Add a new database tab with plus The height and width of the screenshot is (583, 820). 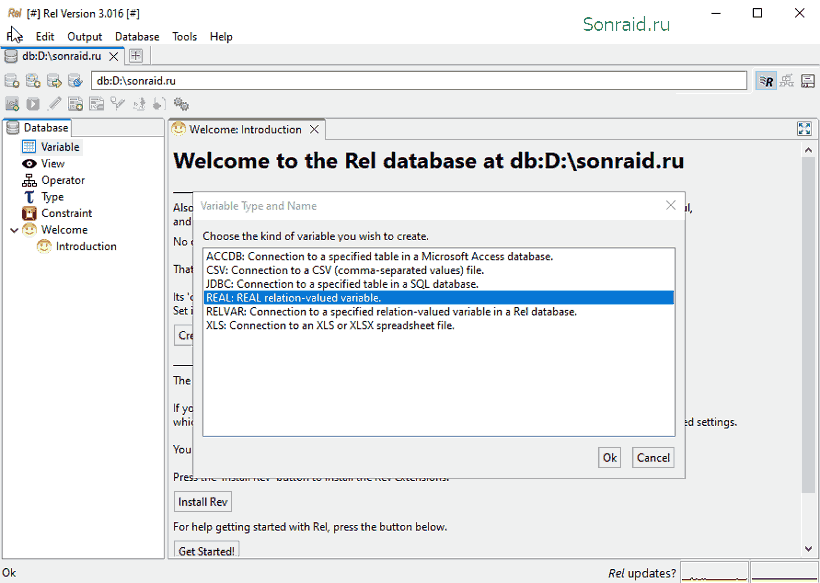pos(136,55)
